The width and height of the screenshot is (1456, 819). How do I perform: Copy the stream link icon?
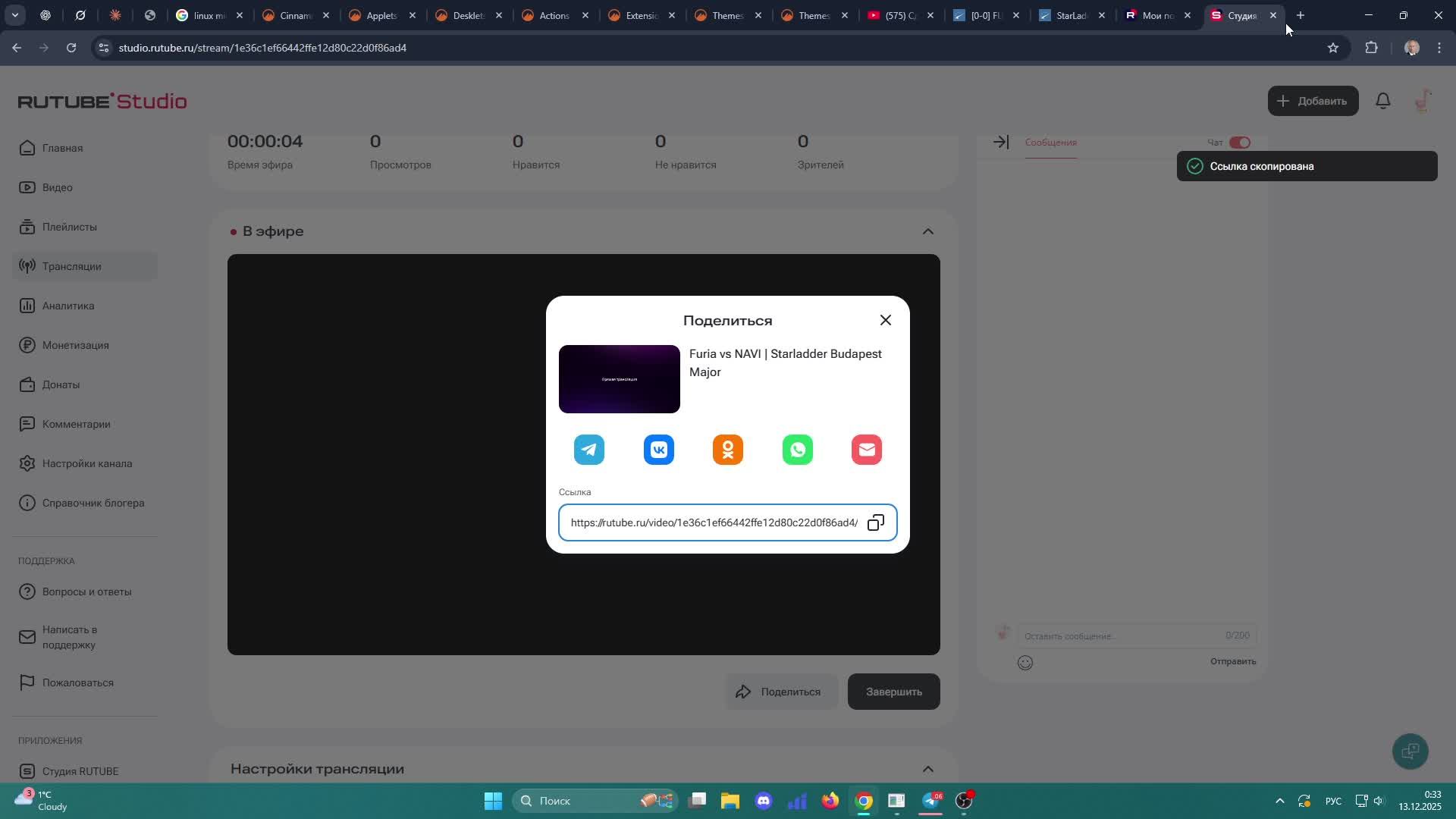876,522
